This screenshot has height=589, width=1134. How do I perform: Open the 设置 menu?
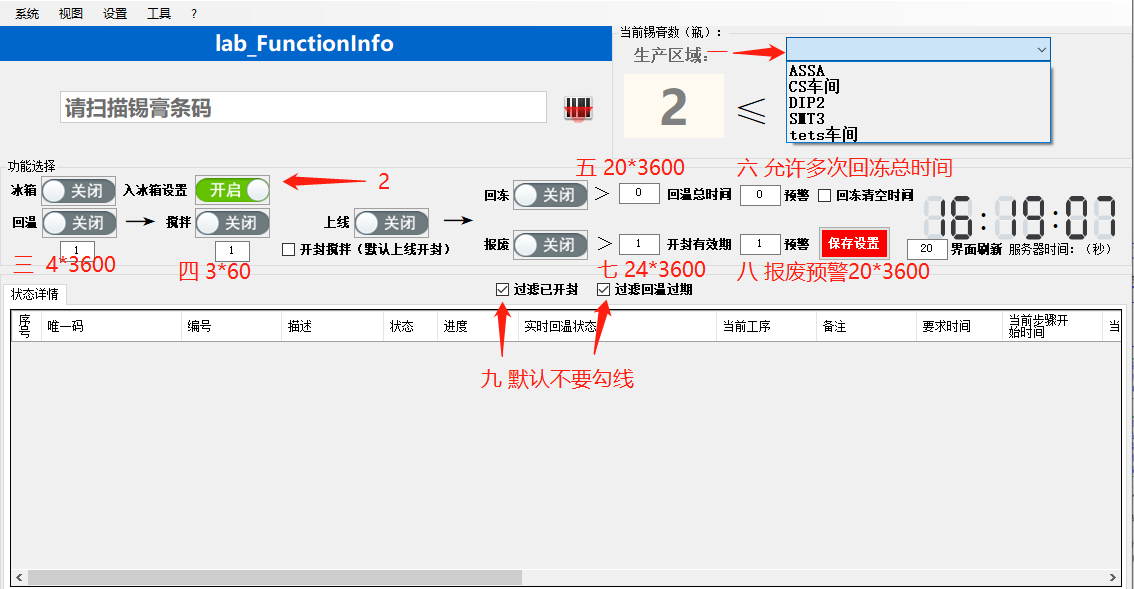(115, 14)
